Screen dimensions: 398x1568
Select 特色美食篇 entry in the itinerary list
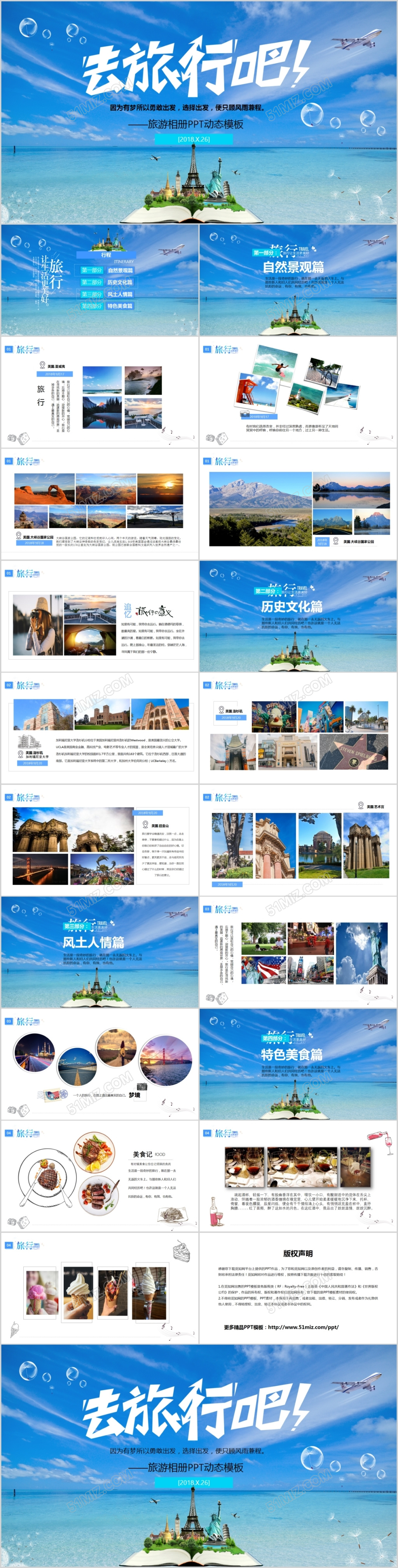(x=120, y=306)
